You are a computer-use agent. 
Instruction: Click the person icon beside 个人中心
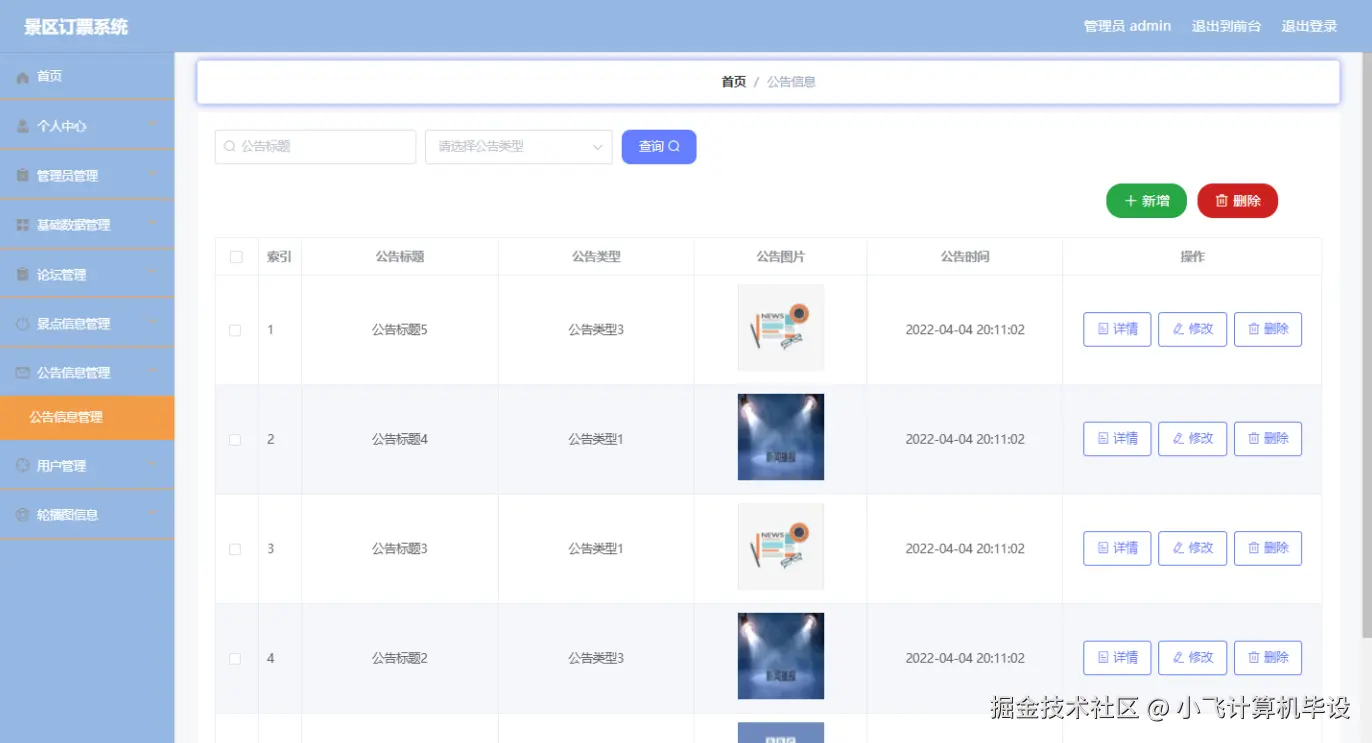click(x=22, y=126)
